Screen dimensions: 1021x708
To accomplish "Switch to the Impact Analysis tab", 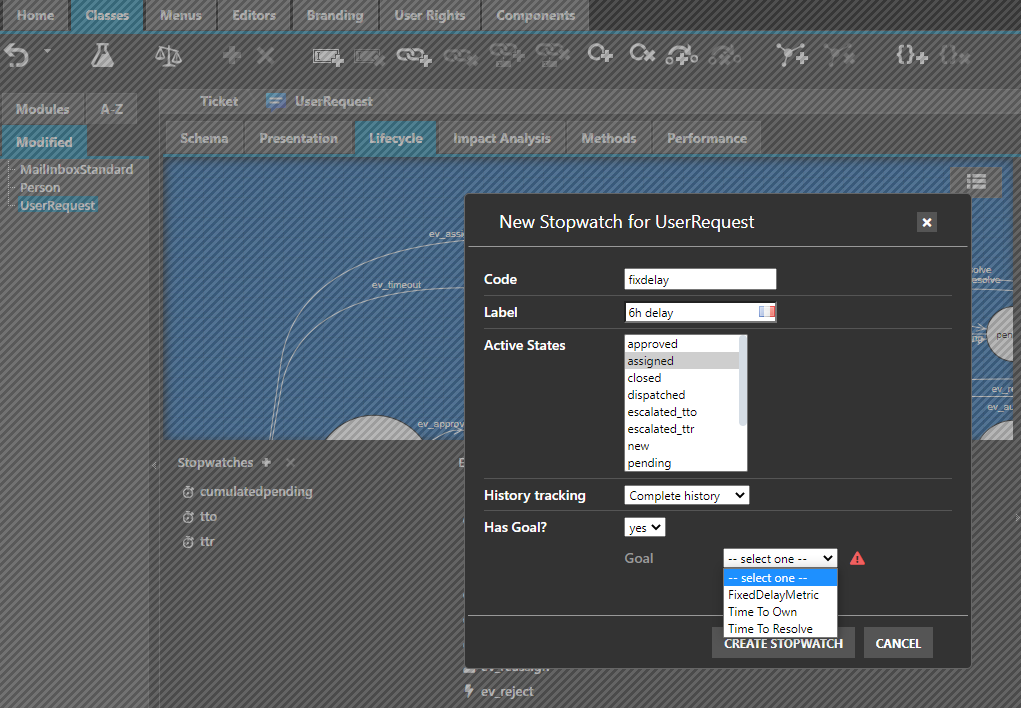I will tap(501, 139).
